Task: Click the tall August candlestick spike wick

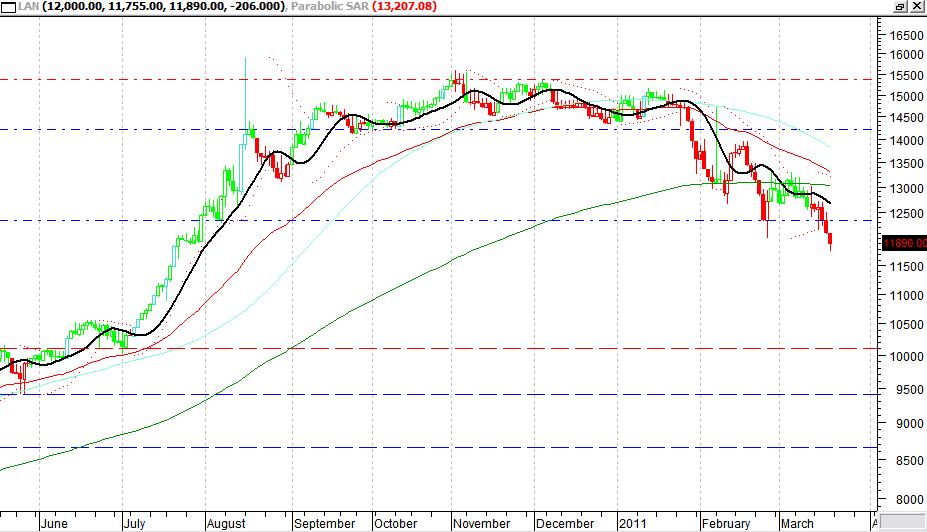Action: click(245, 80)
